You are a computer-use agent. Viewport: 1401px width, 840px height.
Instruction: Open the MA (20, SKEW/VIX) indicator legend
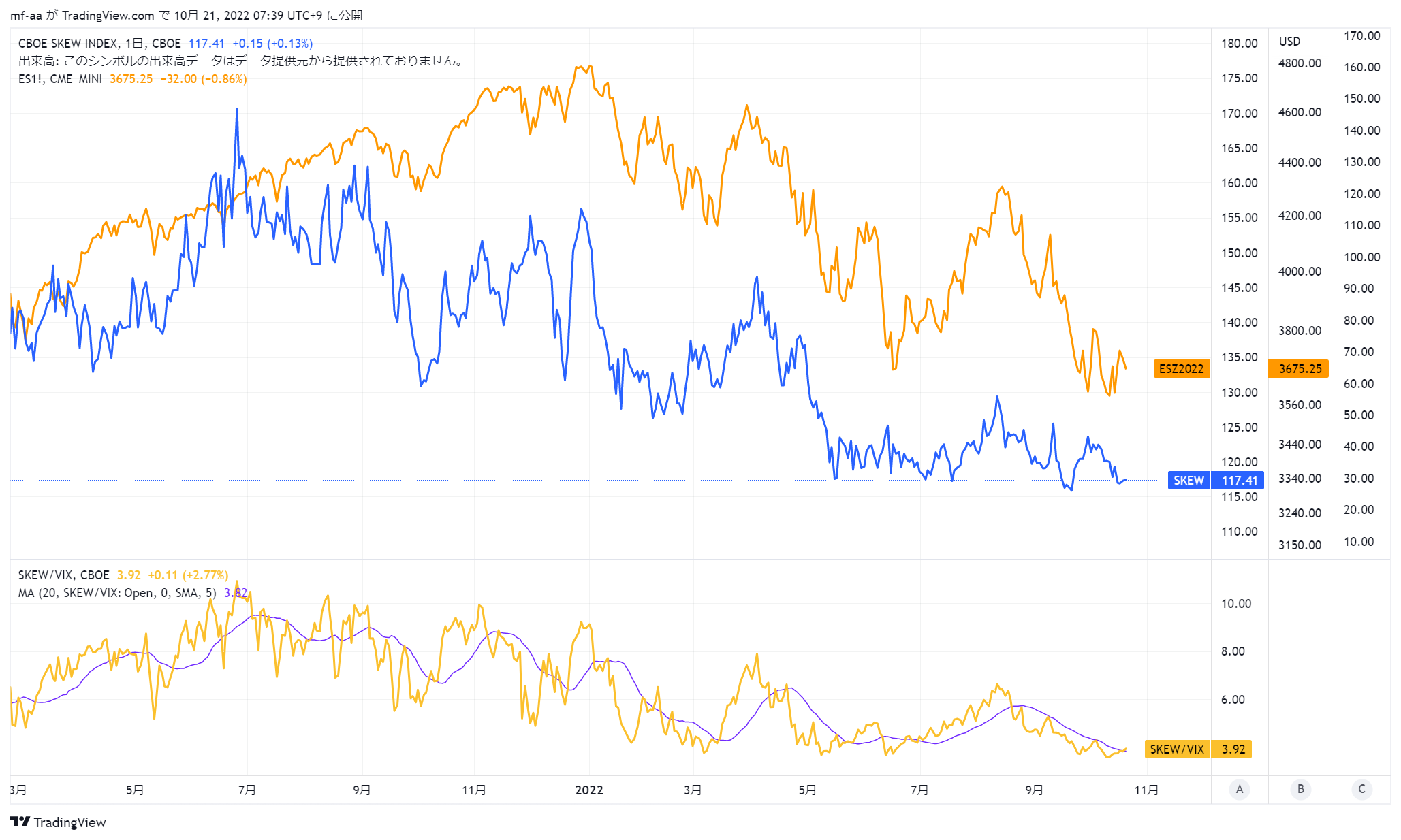click(x=117, y=592)
